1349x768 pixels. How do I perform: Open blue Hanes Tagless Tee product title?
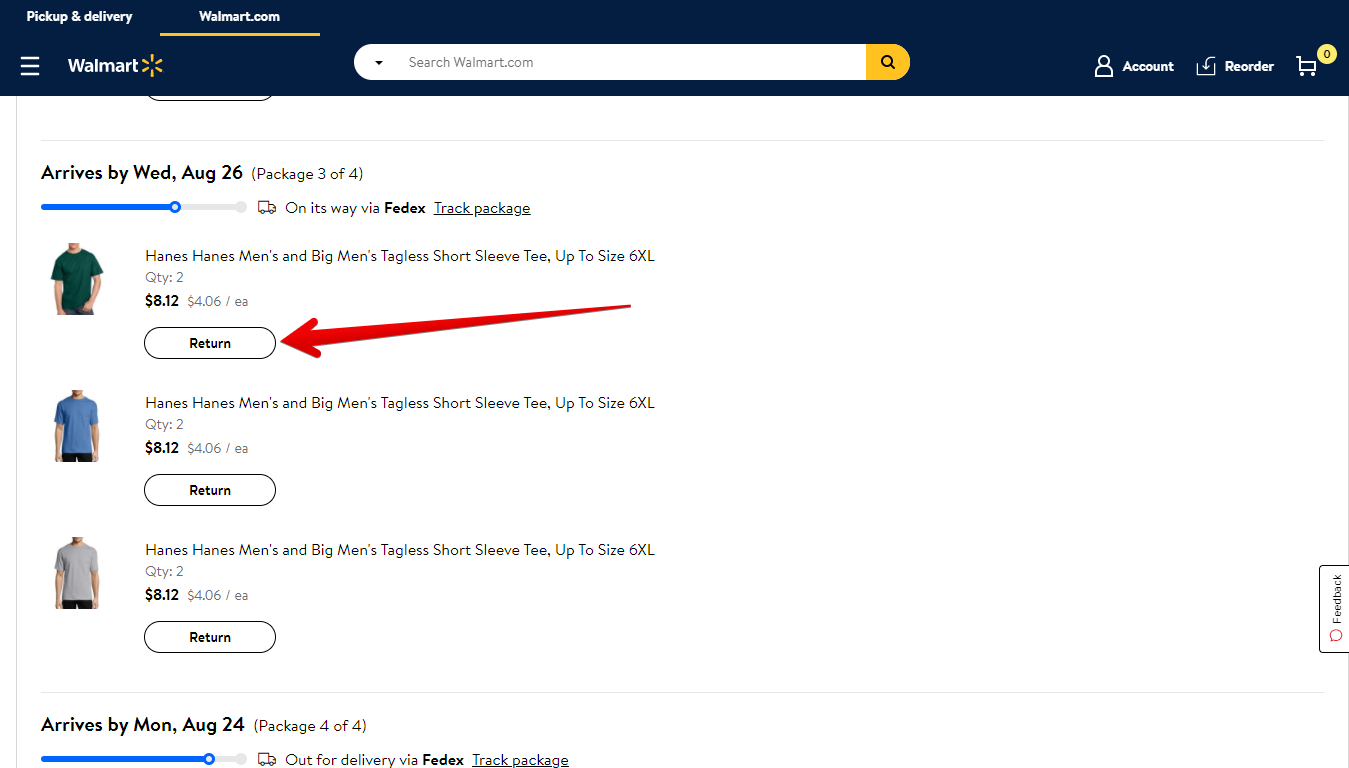[x=400, y=403]
